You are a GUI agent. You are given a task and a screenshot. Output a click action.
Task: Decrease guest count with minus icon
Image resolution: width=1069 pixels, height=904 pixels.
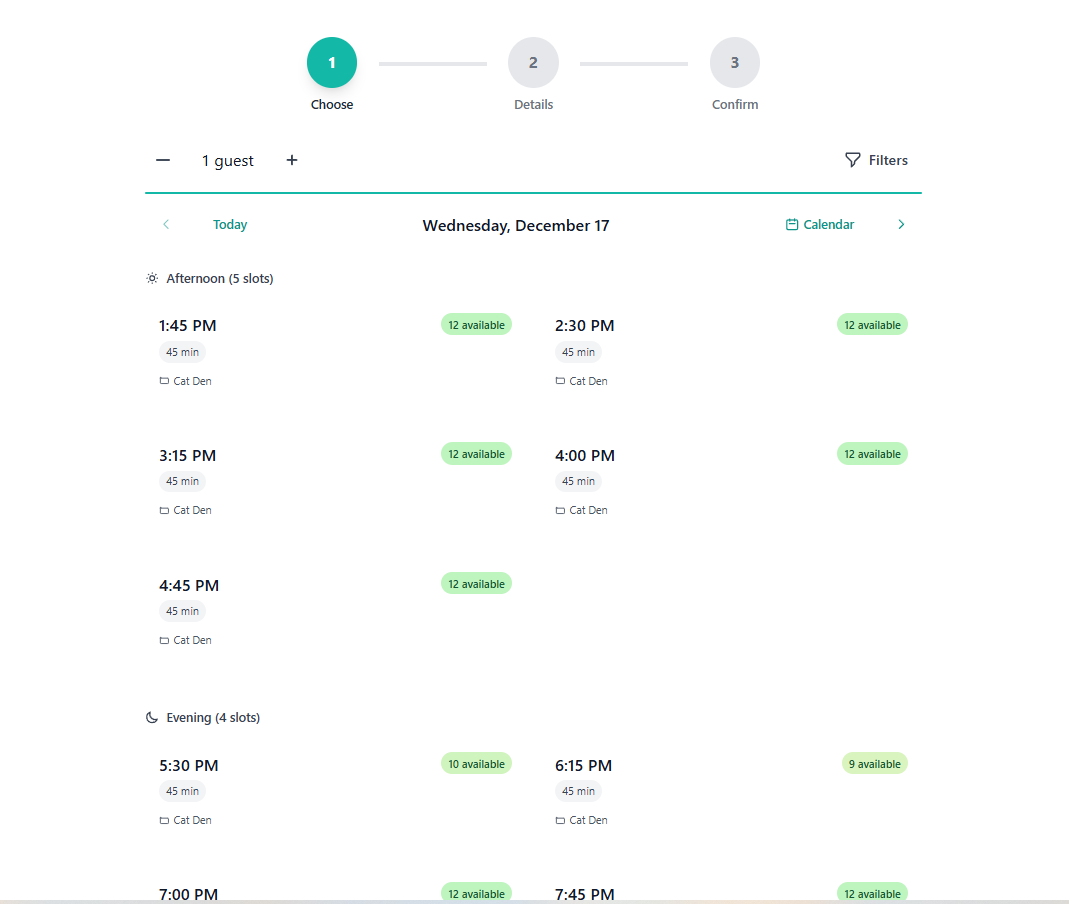pyautogui.click(x=163, y=160)
